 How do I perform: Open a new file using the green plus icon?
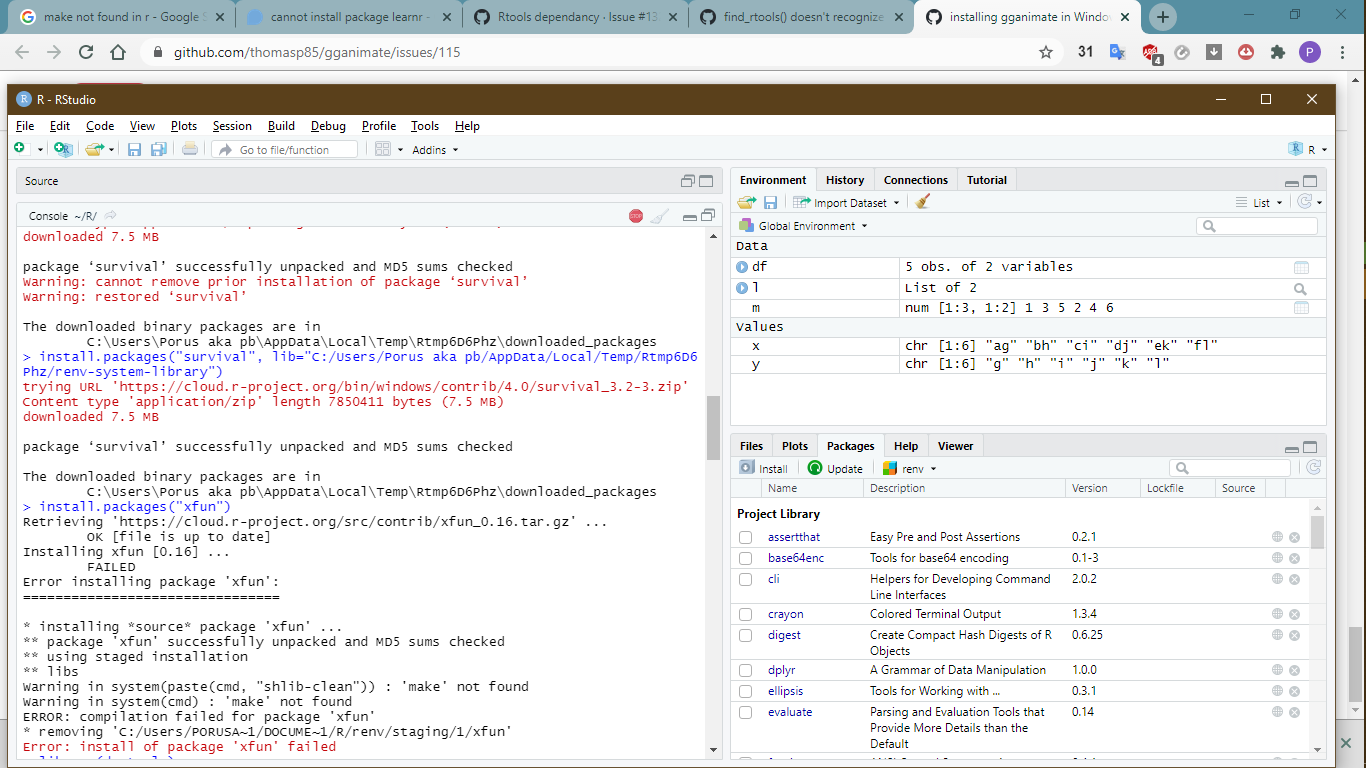point(22,148)
